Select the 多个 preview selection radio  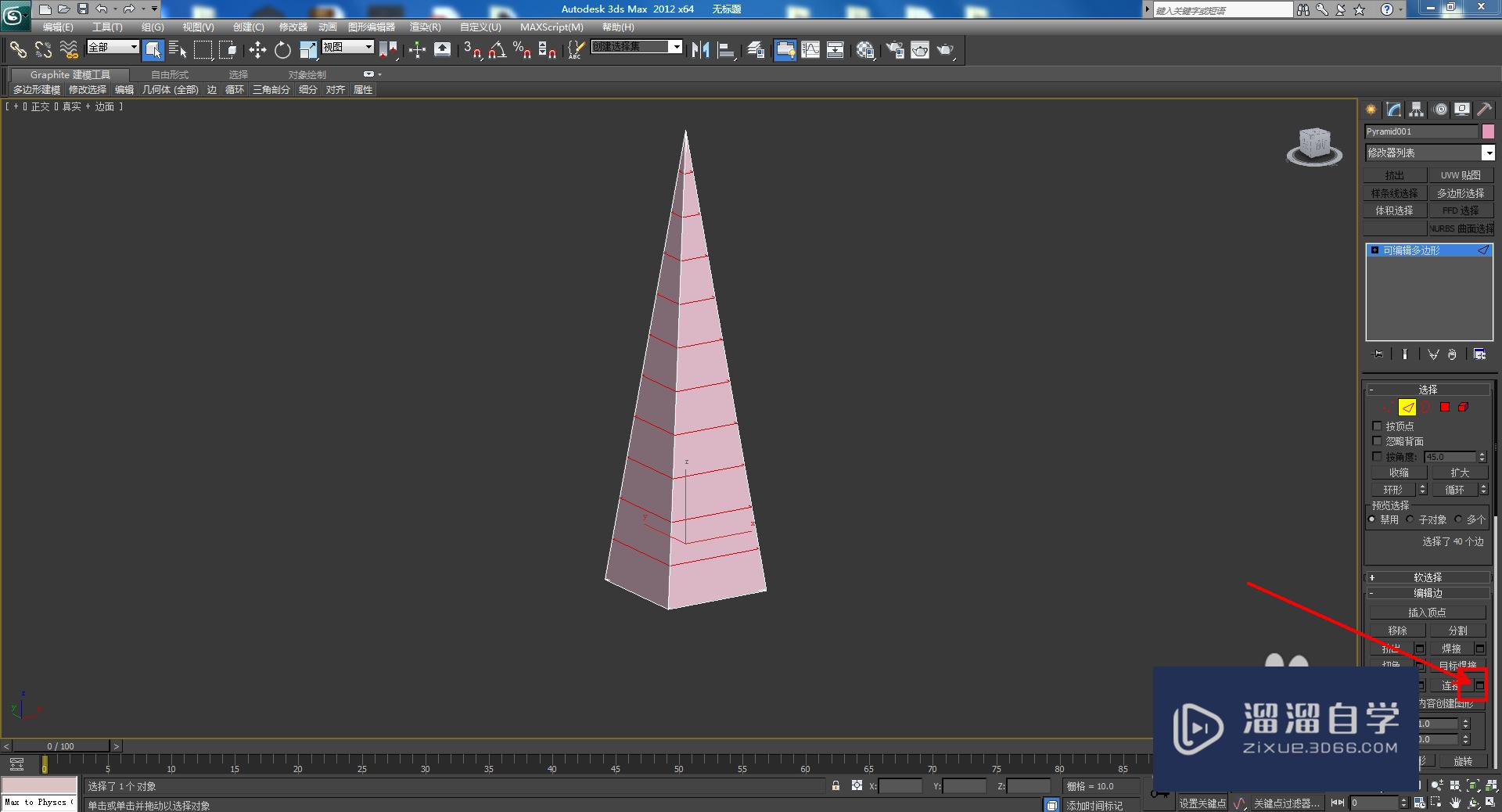[x=1458, y=519]
